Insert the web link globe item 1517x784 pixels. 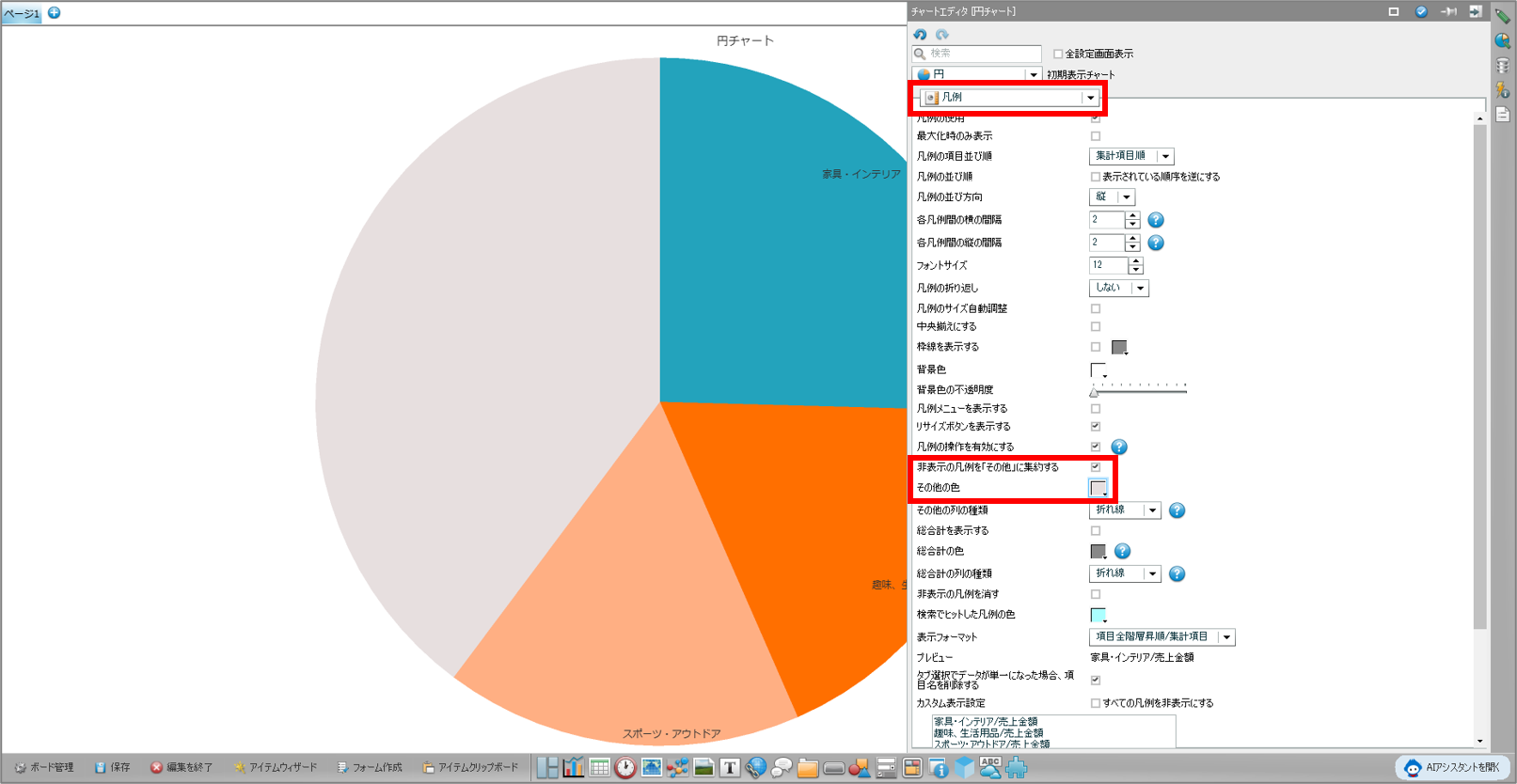[x=755, y=768]
